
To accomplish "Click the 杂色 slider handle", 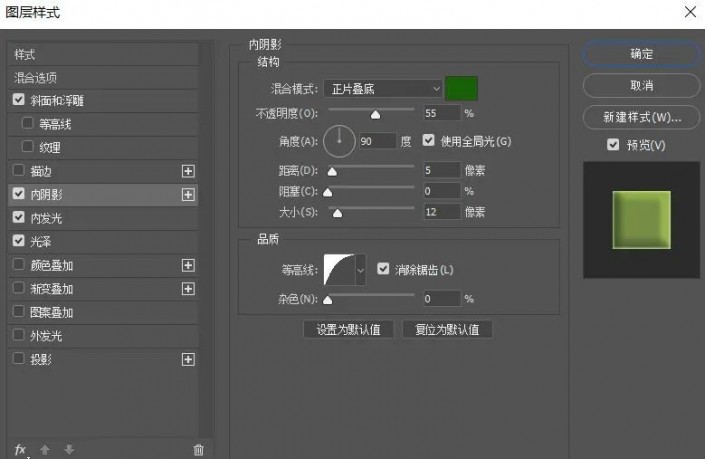I will (x=328, y=300).
